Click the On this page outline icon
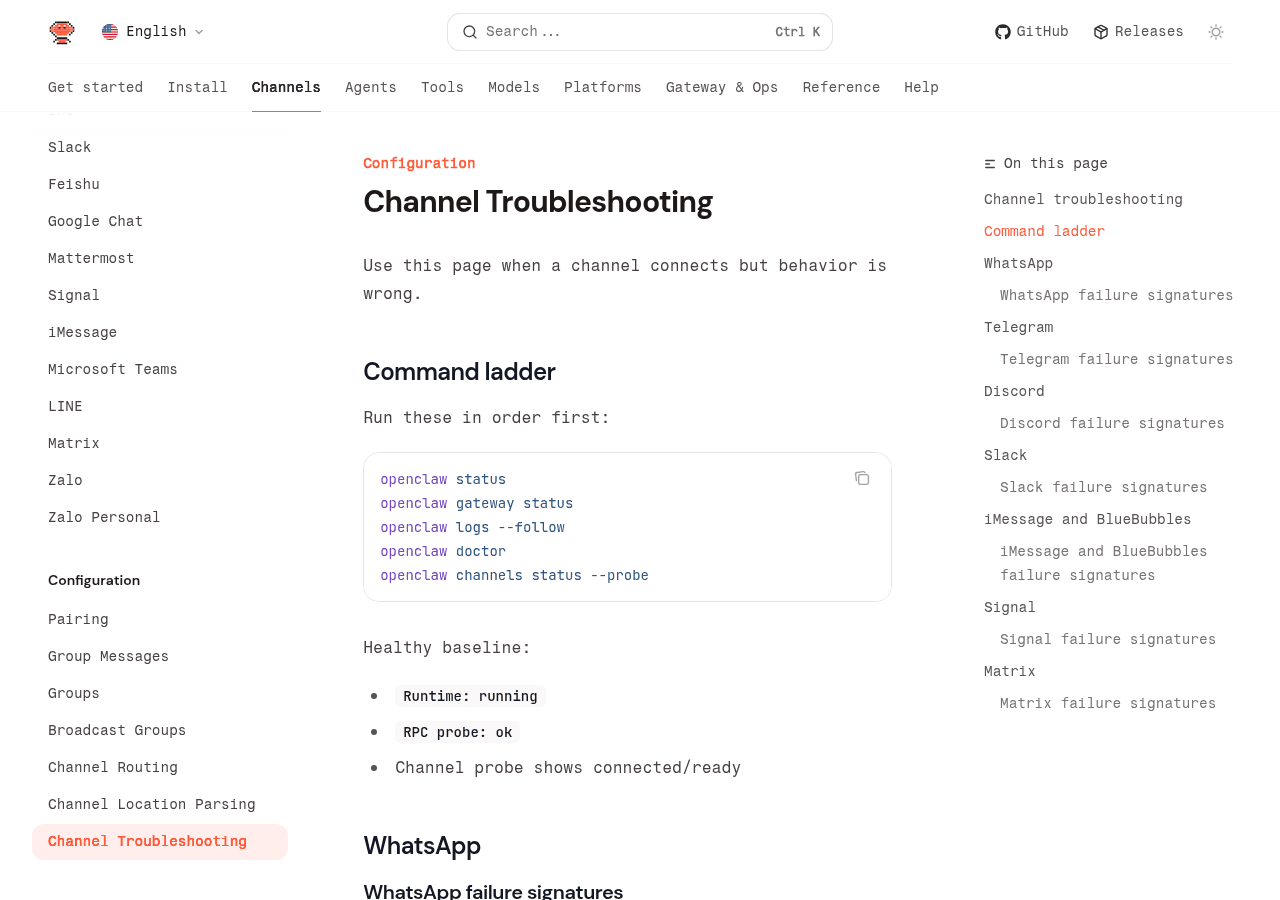The width and height of the screenshot is (1280, 900). [x=988, y=161]
